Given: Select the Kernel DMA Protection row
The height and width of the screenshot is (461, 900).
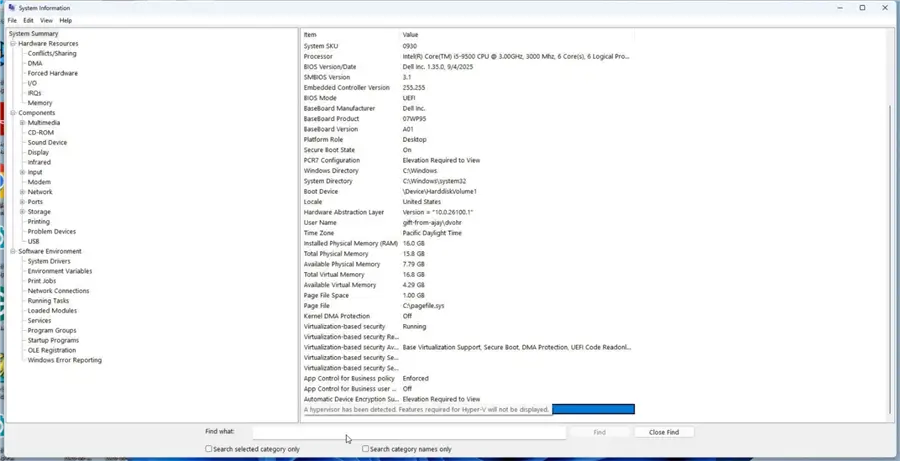Looking at the screenshot, I should 468,316.
